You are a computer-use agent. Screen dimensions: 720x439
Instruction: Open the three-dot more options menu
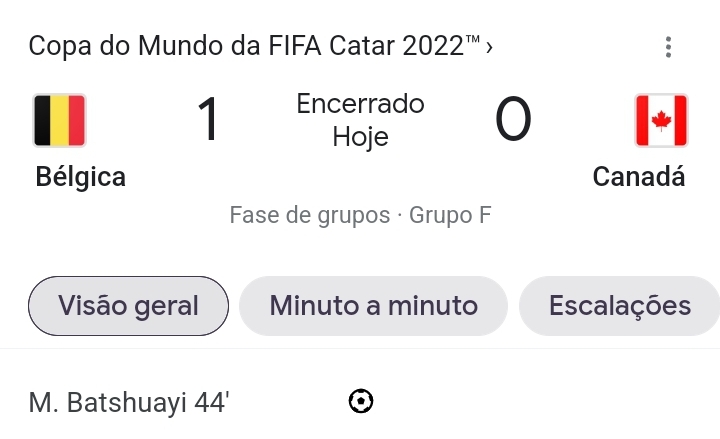pos(668,47)
